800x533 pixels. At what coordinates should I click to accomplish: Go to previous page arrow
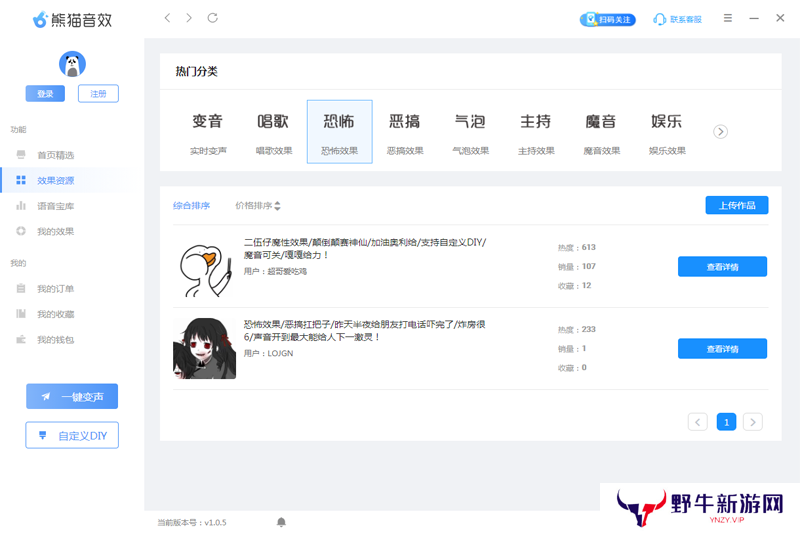[697, 422]
